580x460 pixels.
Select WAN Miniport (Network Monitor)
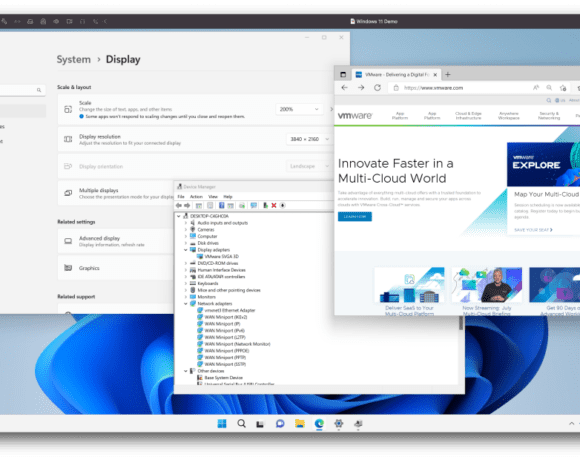click(237, 344)
